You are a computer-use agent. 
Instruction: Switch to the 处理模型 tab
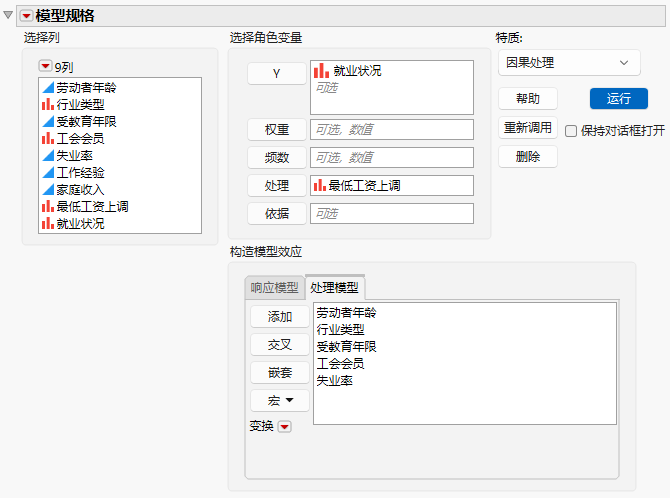click(x=335, y=288)
